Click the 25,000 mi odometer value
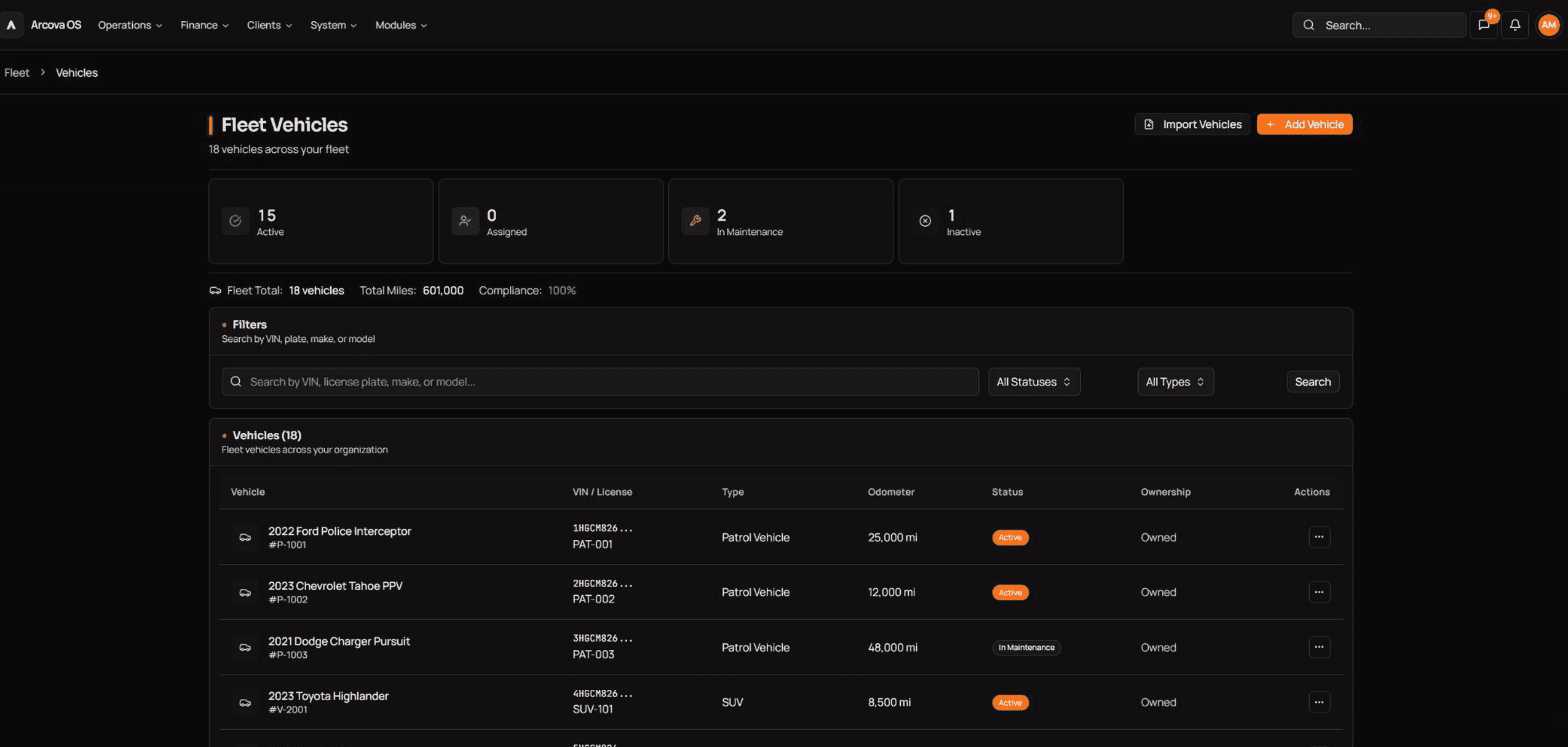Image resolution: width=1568 pixels, height=747 pixels. 892,537
